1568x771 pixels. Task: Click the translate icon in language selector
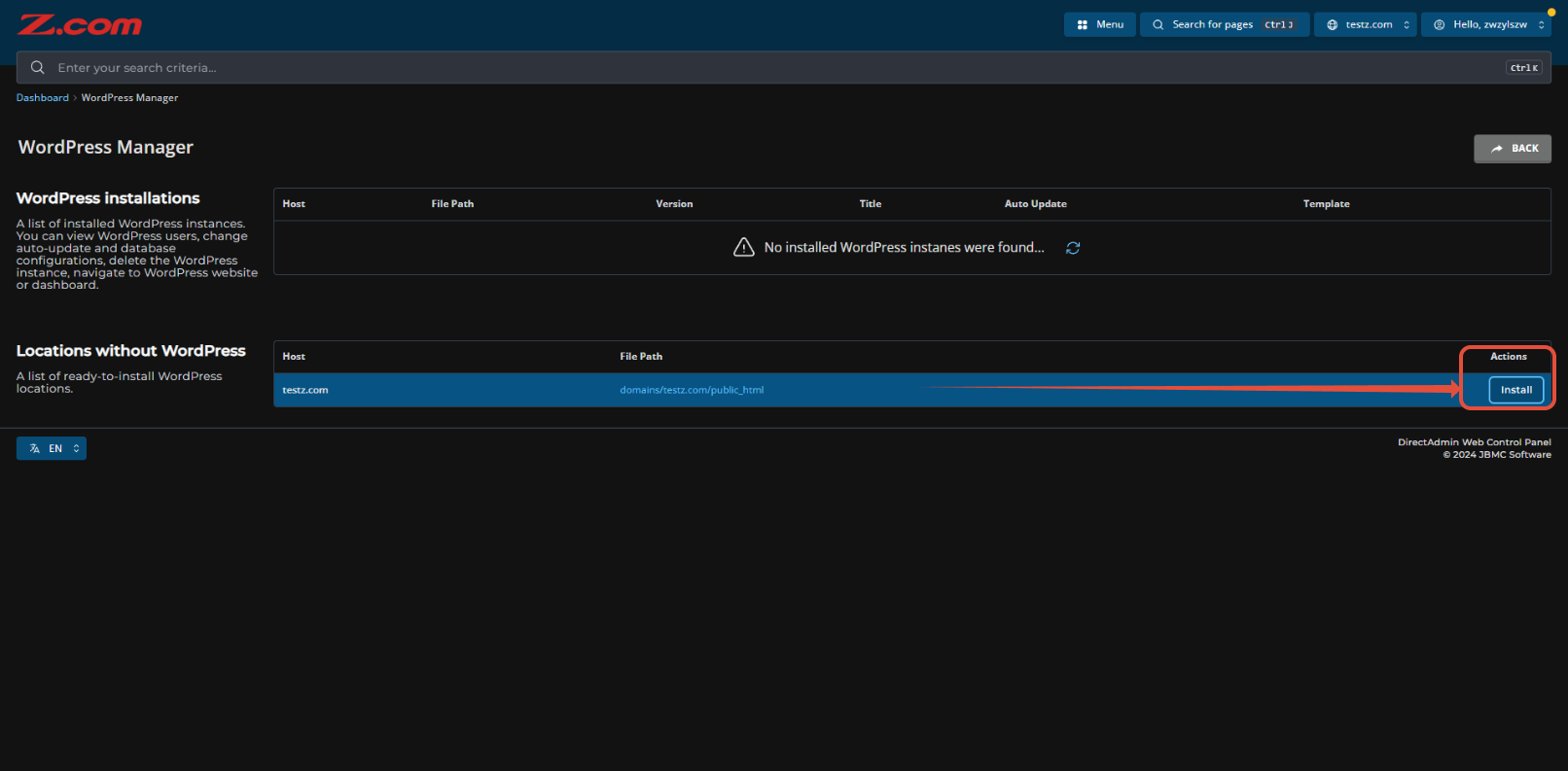point(35,448)
